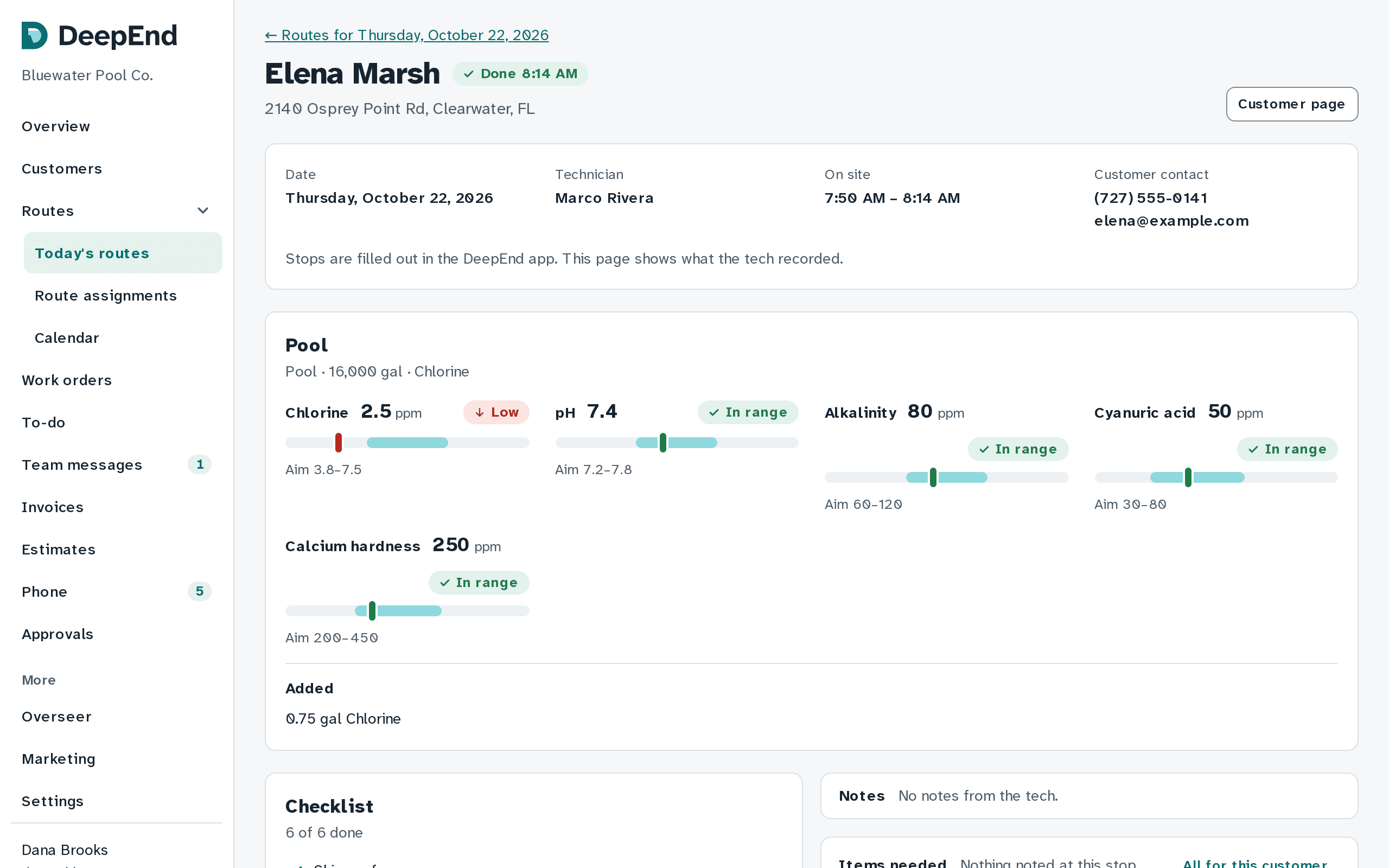Image resolution: width=1389 pixels, height=868 pixels.
Task: Click the '0.75 gal Chlorine' added entry
Action: pos(343,719)
